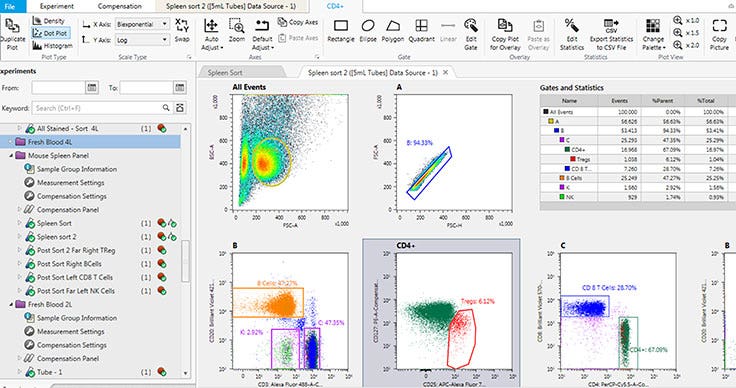Open the X Axis scale dropdown
The image size is (736, 388).
pos(142,24)
